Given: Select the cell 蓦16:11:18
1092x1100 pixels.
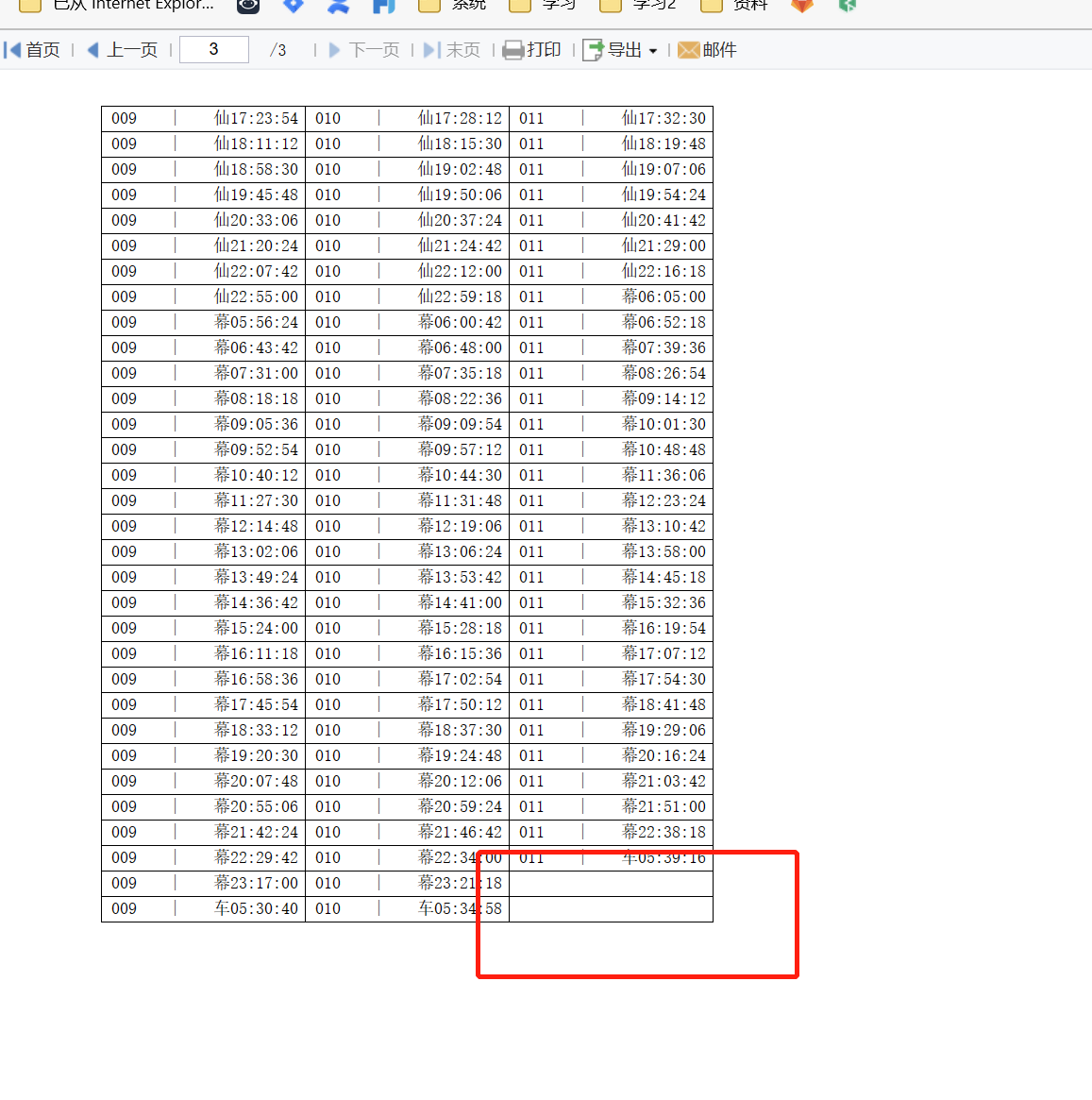Looking at the screenshot, I should pyautogui.click(x=256, y=653).
